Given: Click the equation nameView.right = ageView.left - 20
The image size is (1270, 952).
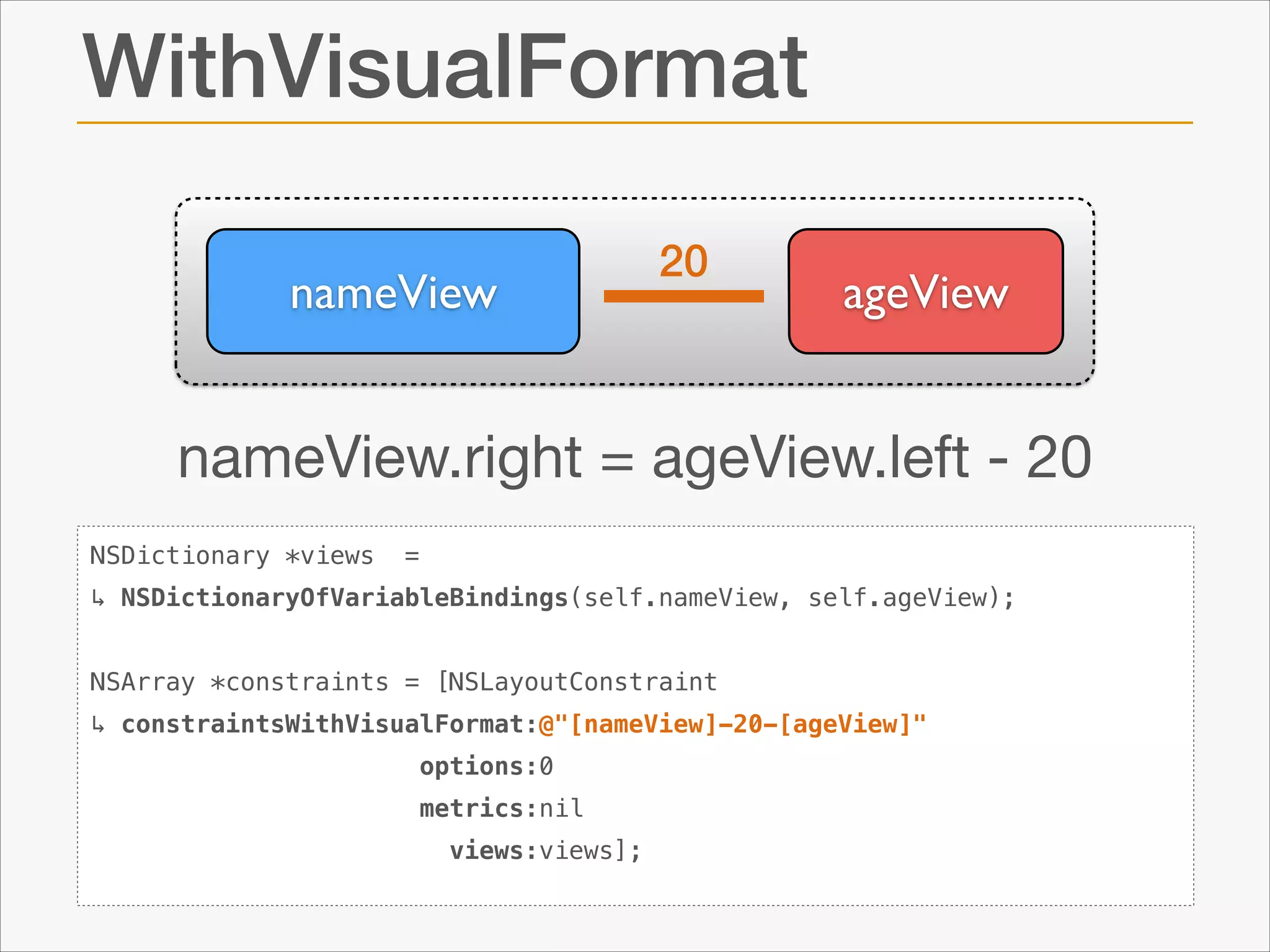Looking at the screenshot, I should click(x=634, y=459).
